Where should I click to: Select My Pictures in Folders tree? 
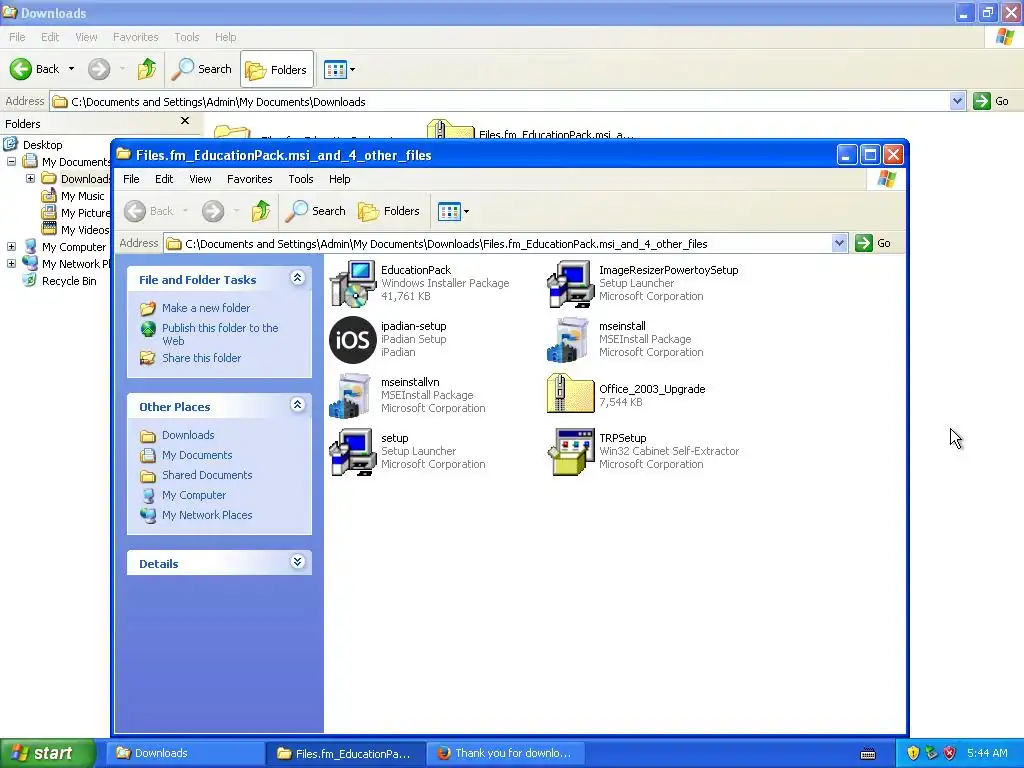pyautogui.click(x=86, y=213)
